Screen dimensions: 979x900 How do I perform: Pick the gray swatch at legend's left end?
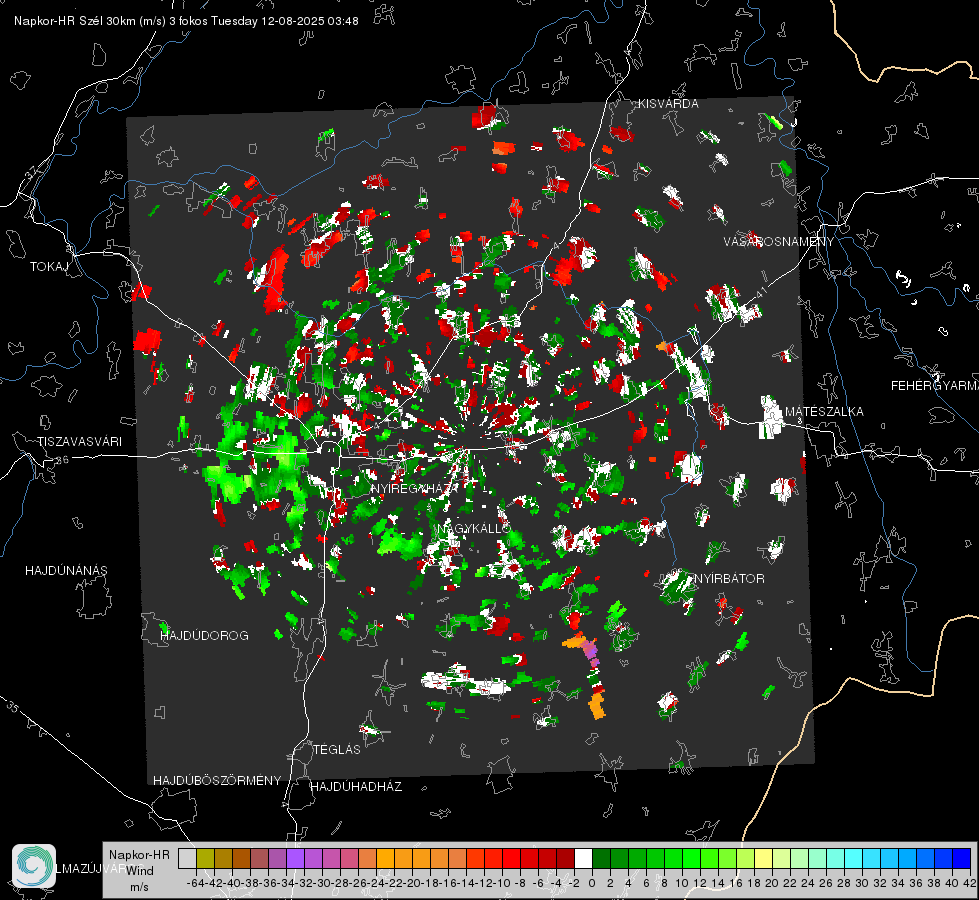click(x=187, y=858)
